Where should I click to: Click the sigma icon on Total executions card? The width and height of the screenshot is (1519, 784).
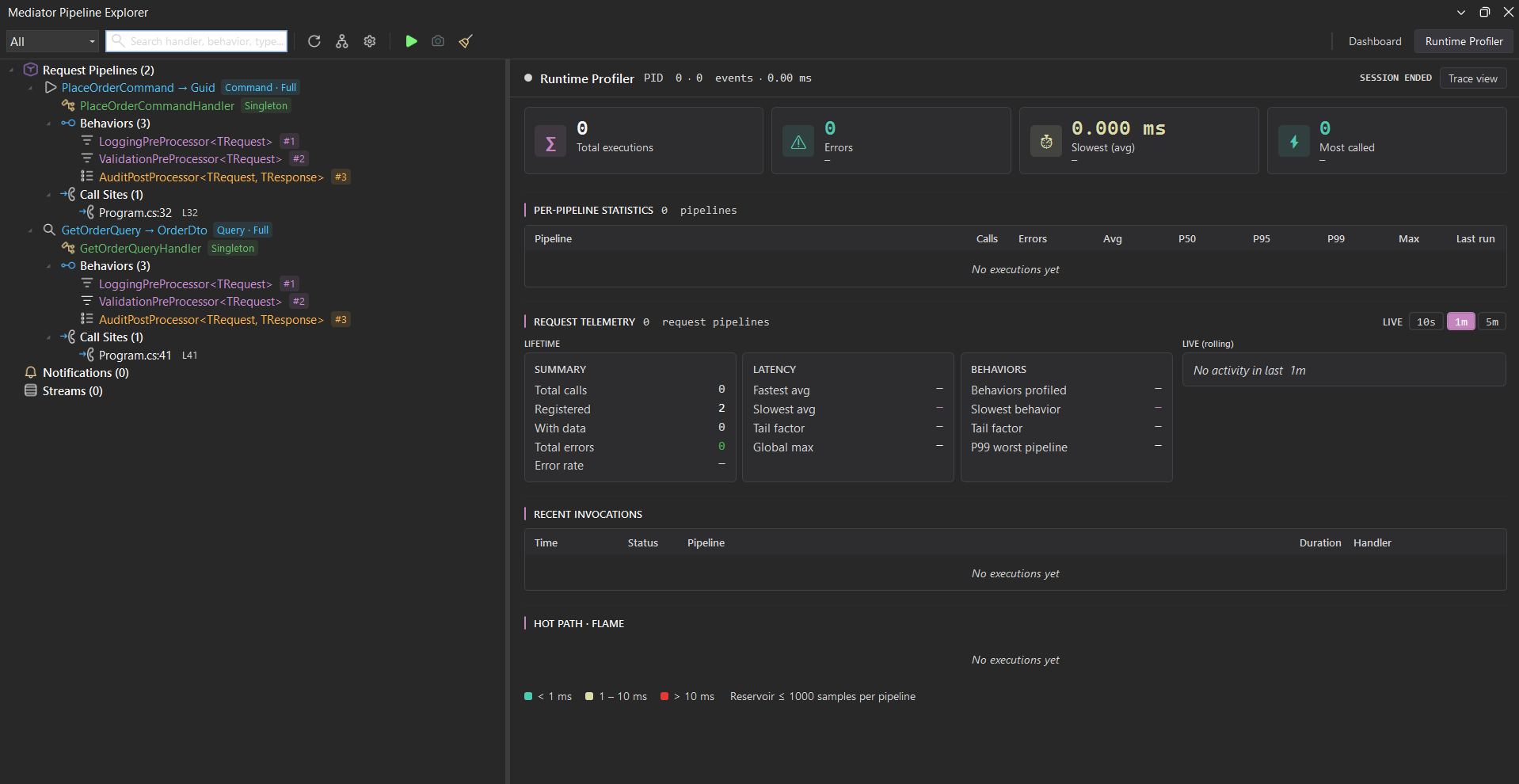[550, 141]
